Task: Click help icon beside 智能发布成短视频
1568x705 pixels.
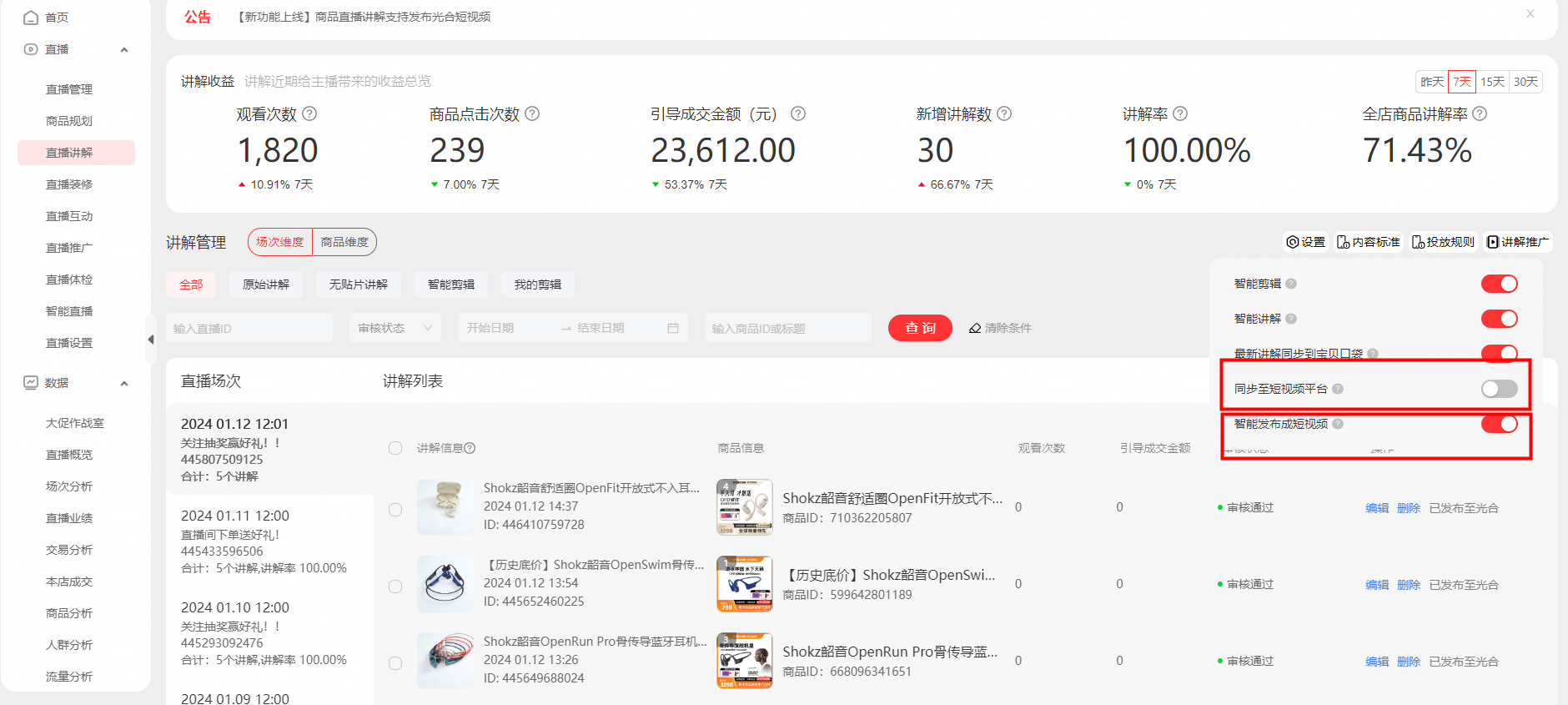Action: click(1338, 424)
